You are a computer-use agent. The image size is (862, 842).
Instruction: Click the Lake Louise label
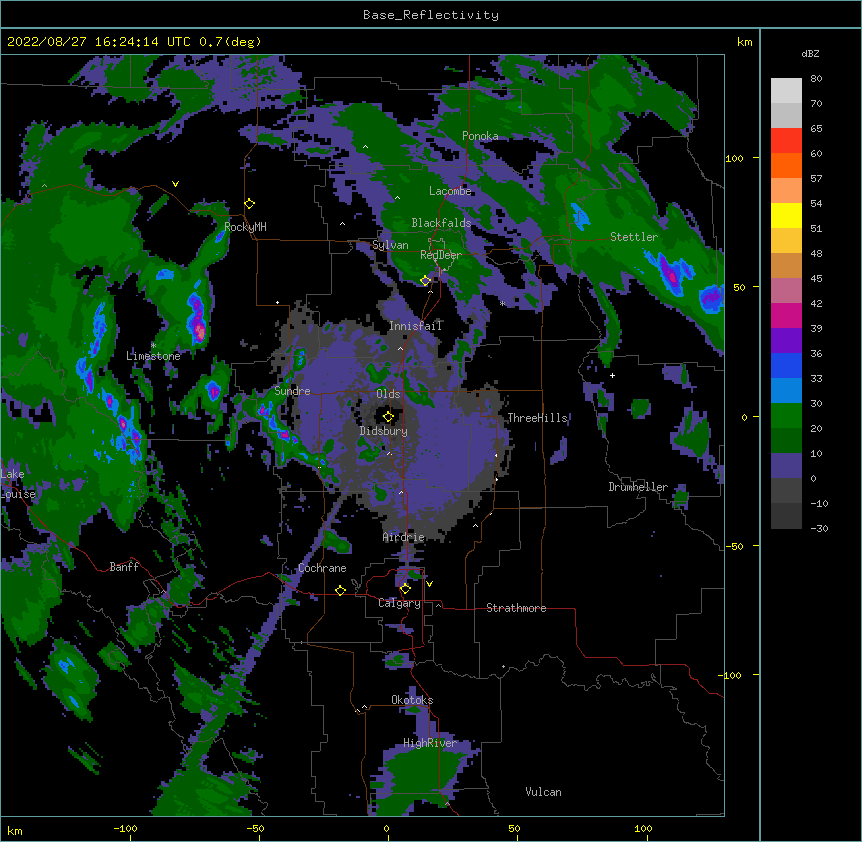point(18,484)
